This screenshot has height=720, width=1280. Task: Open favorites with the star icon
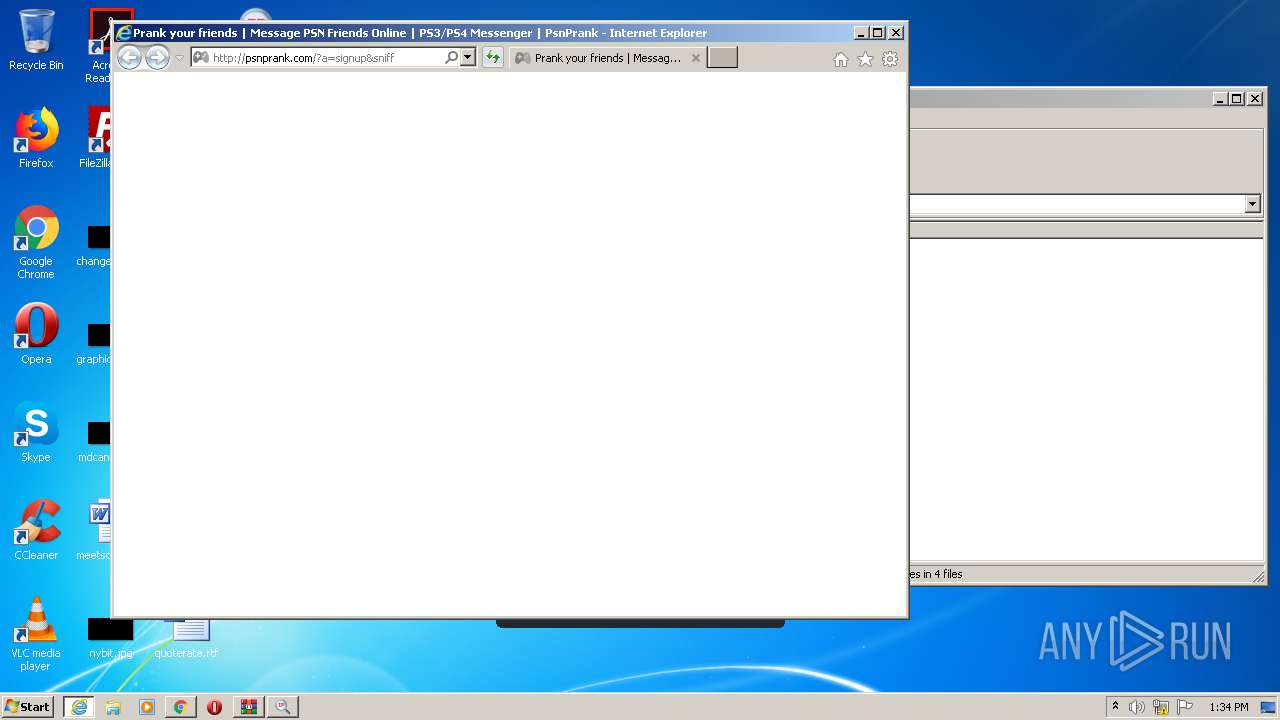865,60
